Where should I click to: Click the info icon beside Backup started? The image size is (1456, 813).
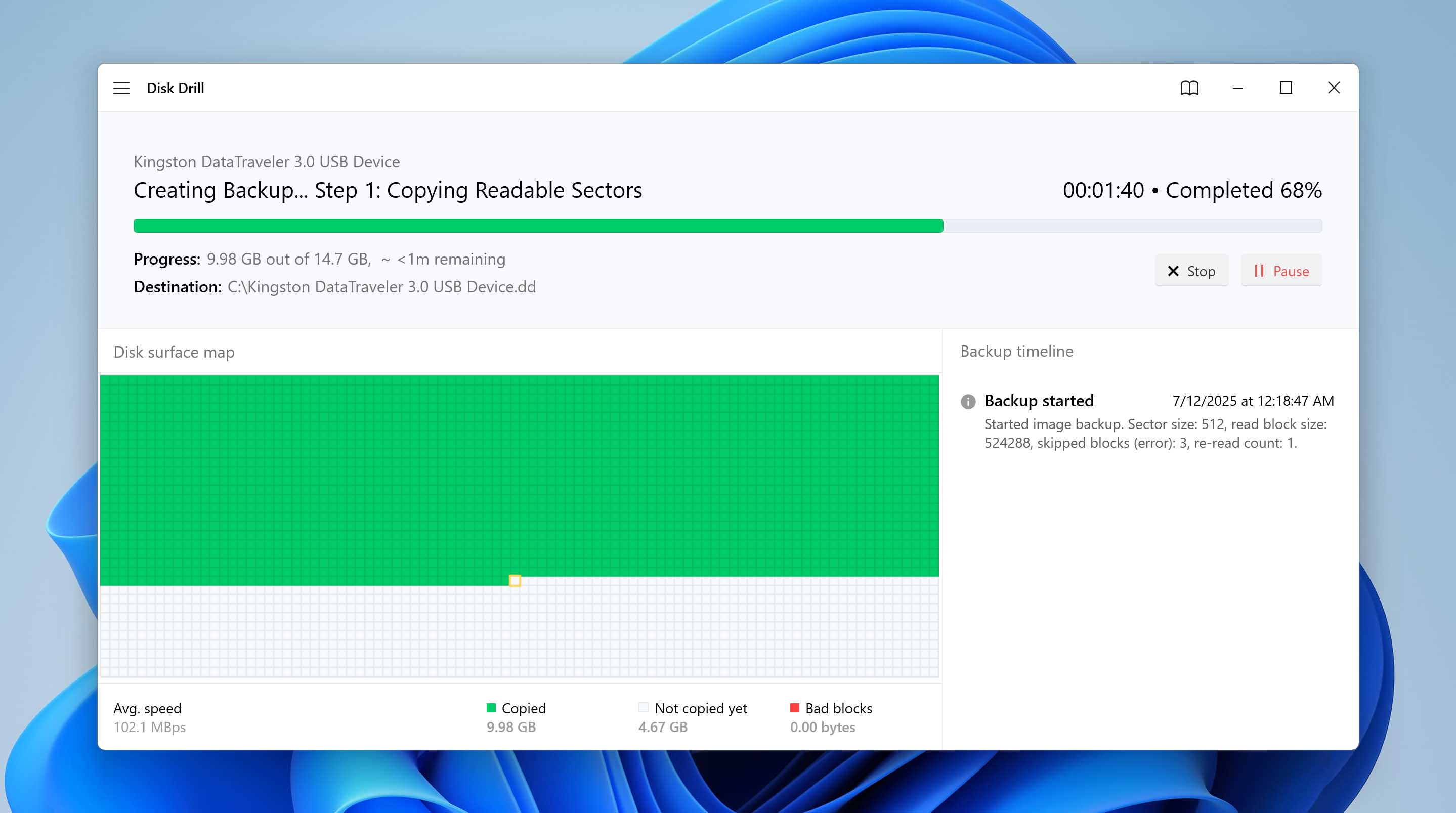coord(968,401)
